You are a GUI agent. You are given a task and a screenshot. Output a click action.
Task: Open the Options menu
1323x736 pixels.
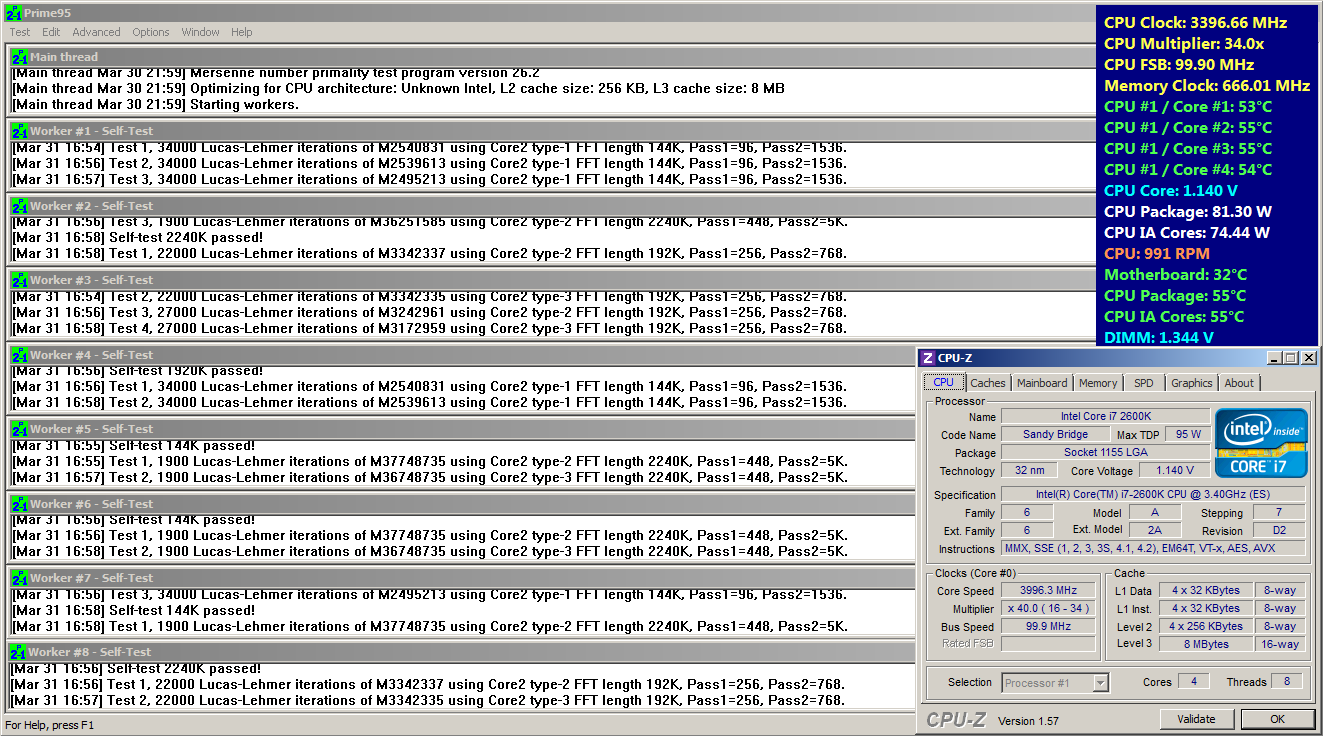[151, 32]
